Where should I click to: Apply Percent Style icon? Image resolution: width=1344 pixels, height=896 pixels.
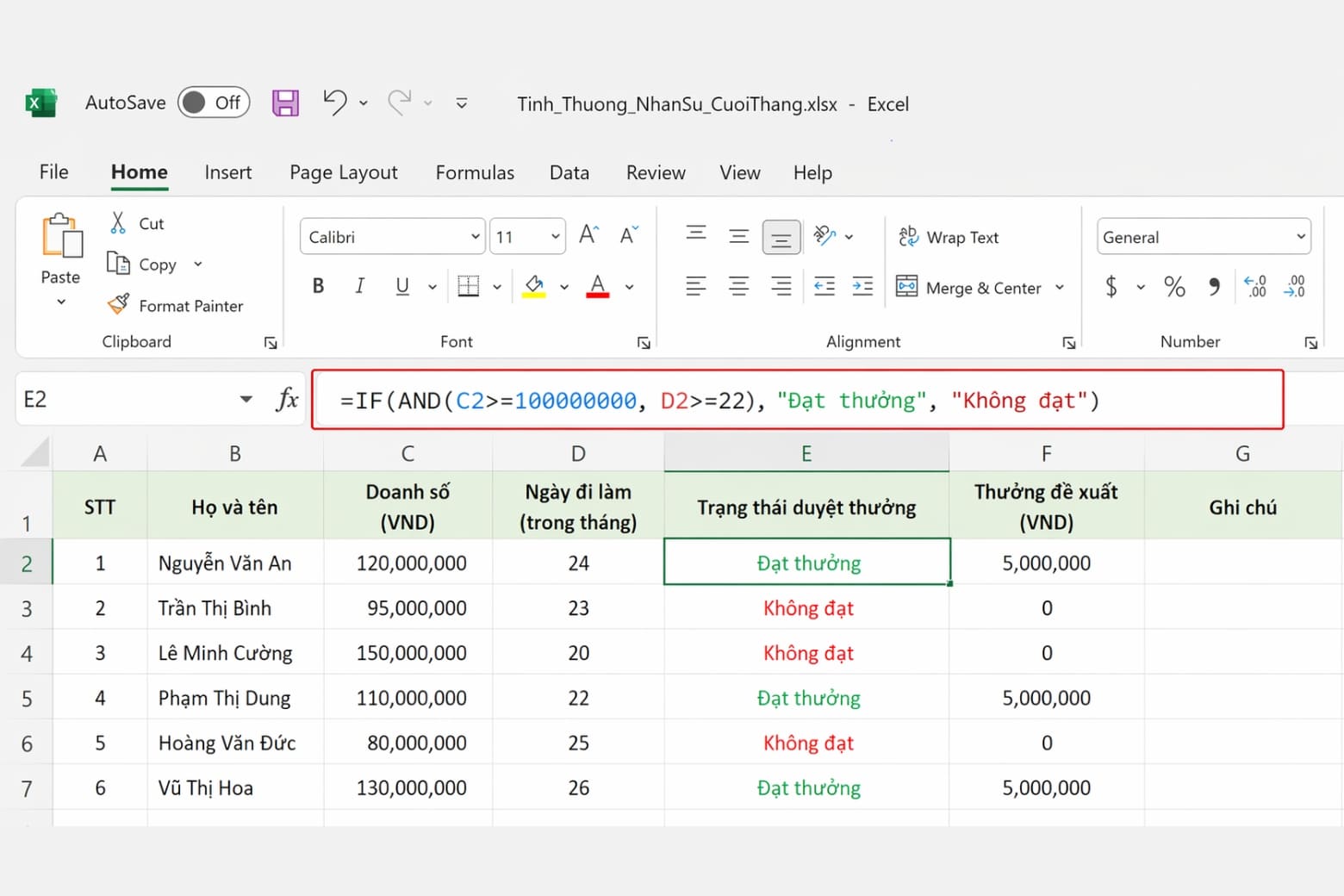point(1174,286)
